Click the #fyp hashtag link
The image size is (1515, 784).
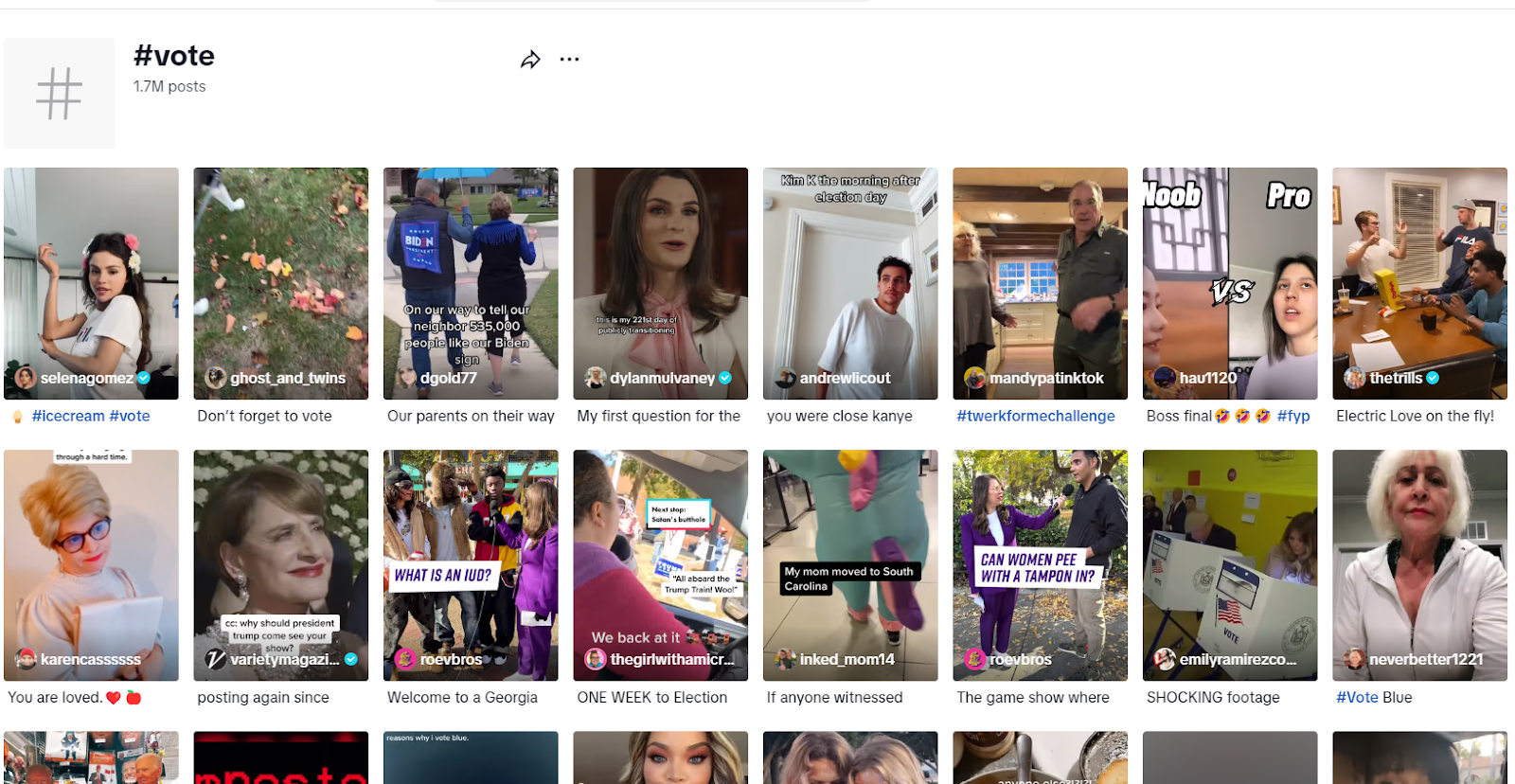pyautogui.click(x=1293, y=416)
